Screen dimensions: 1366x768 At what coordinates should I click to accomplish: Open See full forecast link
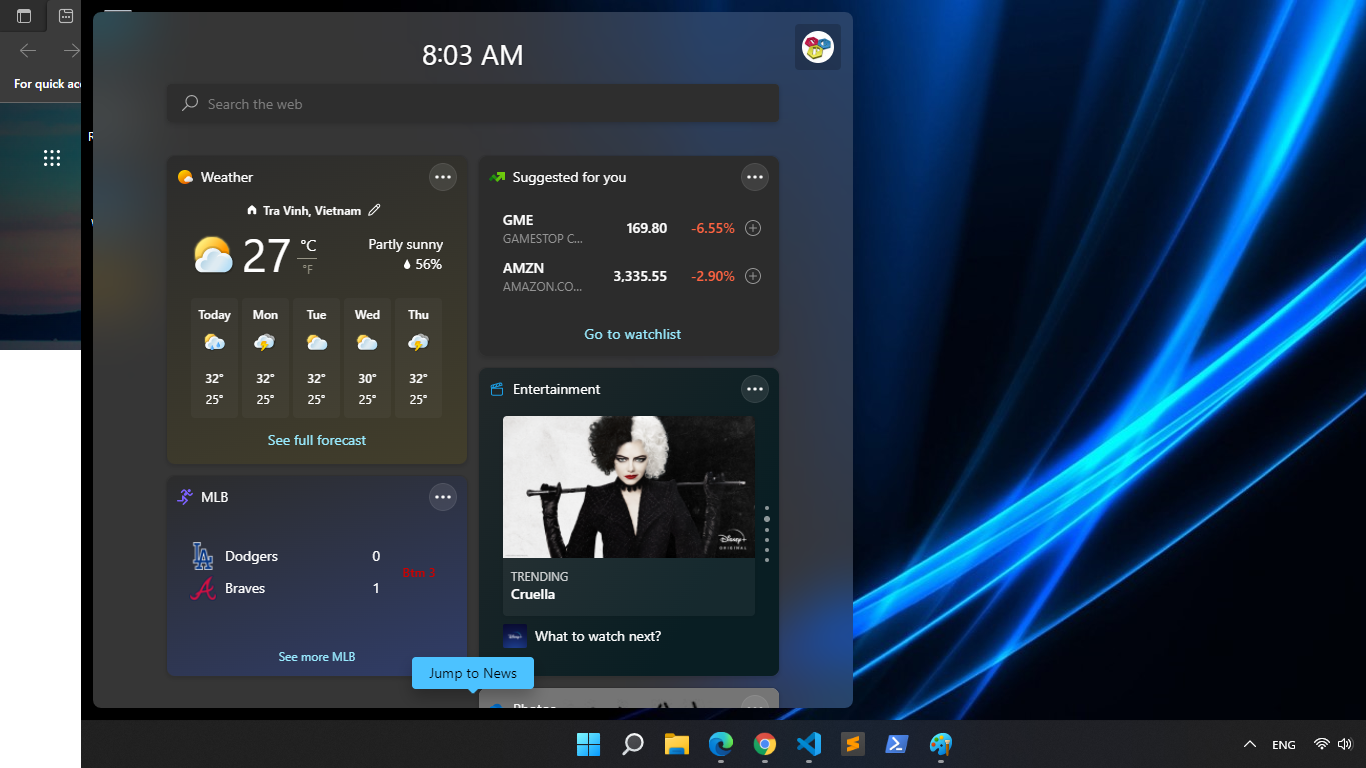coord(317,440)
